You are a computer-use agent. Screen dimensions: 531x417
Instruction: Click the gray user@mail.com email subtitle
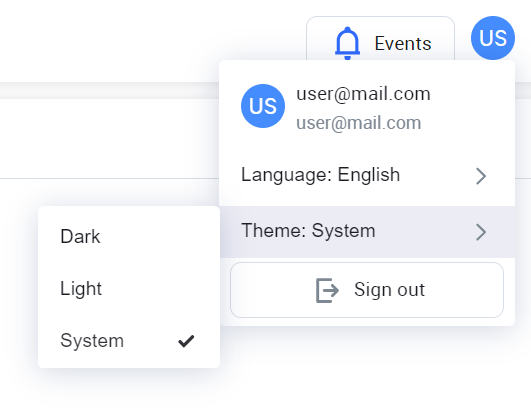[359, 123]
